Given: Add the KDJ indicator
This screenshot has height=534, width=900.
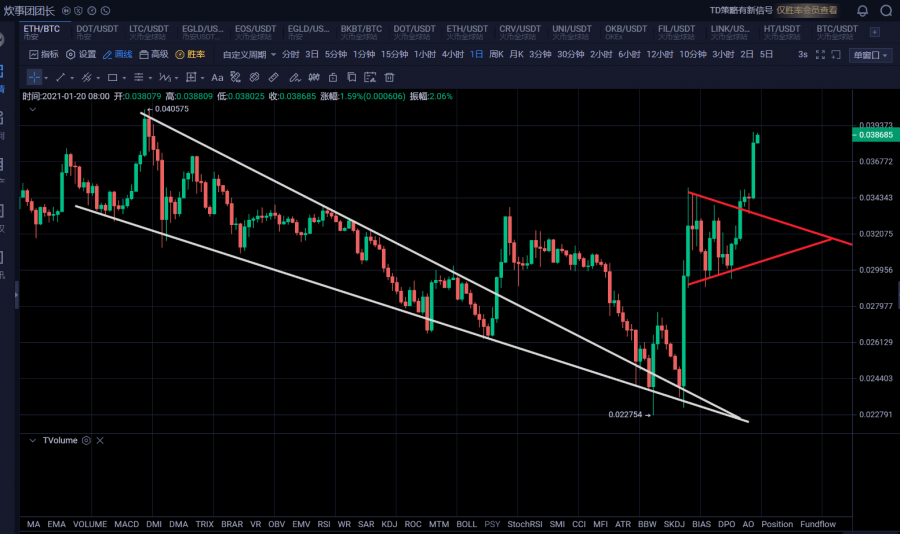Looking at the screenshot, I should coord(389,524).
